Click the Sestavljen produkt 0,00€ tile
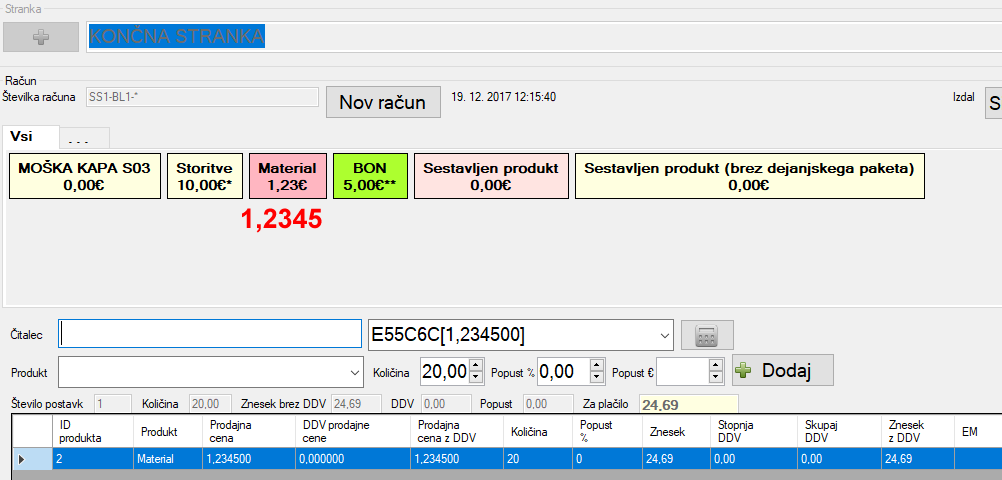The width and height of the screenshot is (1002, 480). pyautogui.click(x=490, y=176)
